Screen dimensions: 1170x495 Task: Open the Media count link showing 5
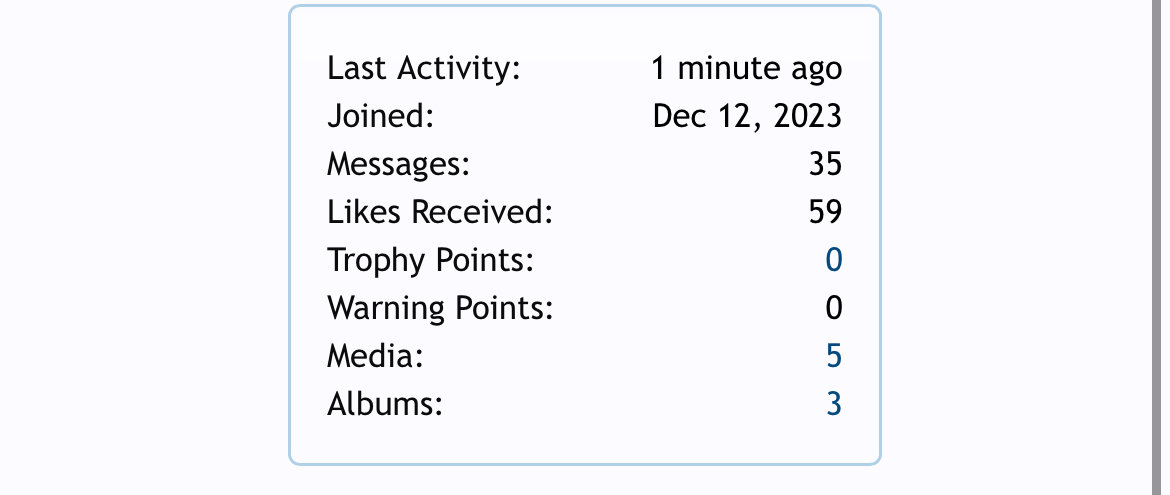(x=833, y=356)
